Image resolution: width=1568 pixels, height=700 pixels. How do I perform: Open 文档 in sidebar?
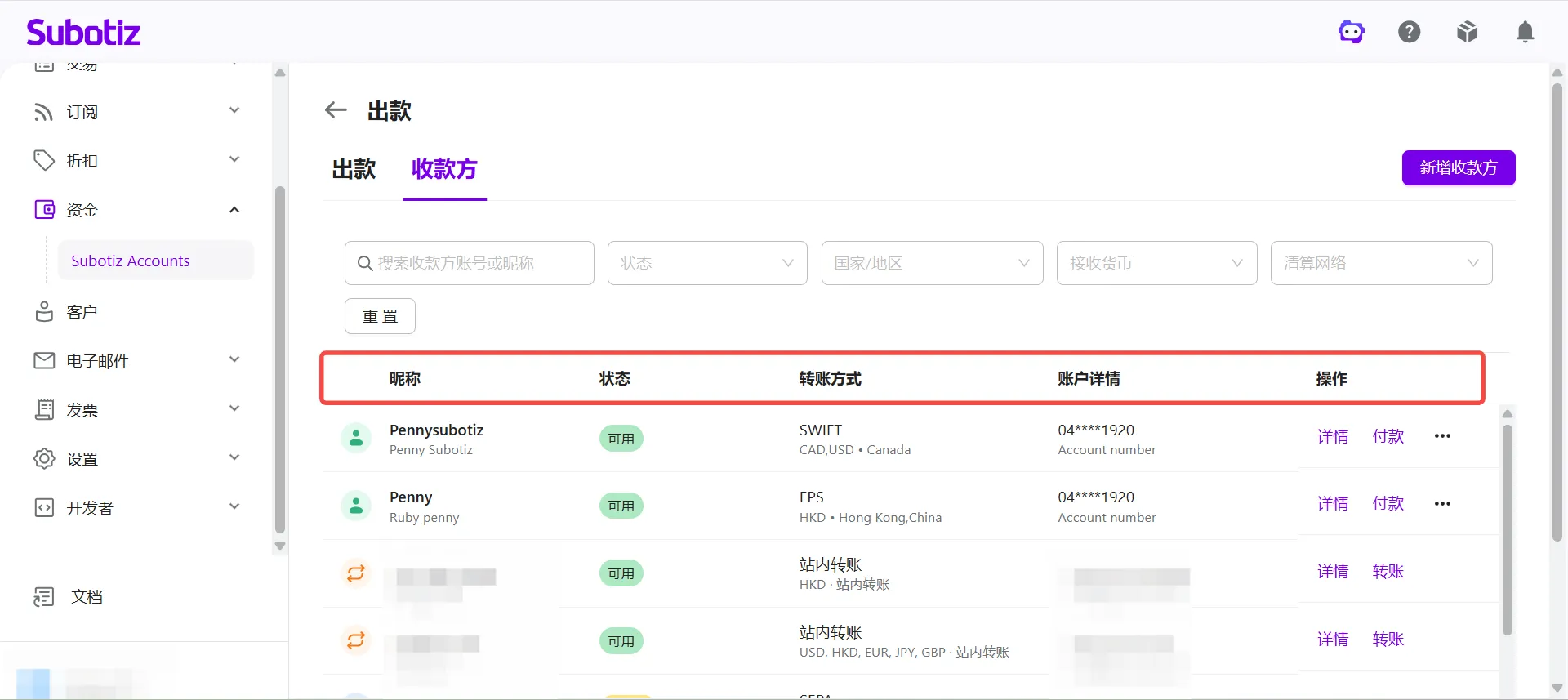[x=87, y=597]
